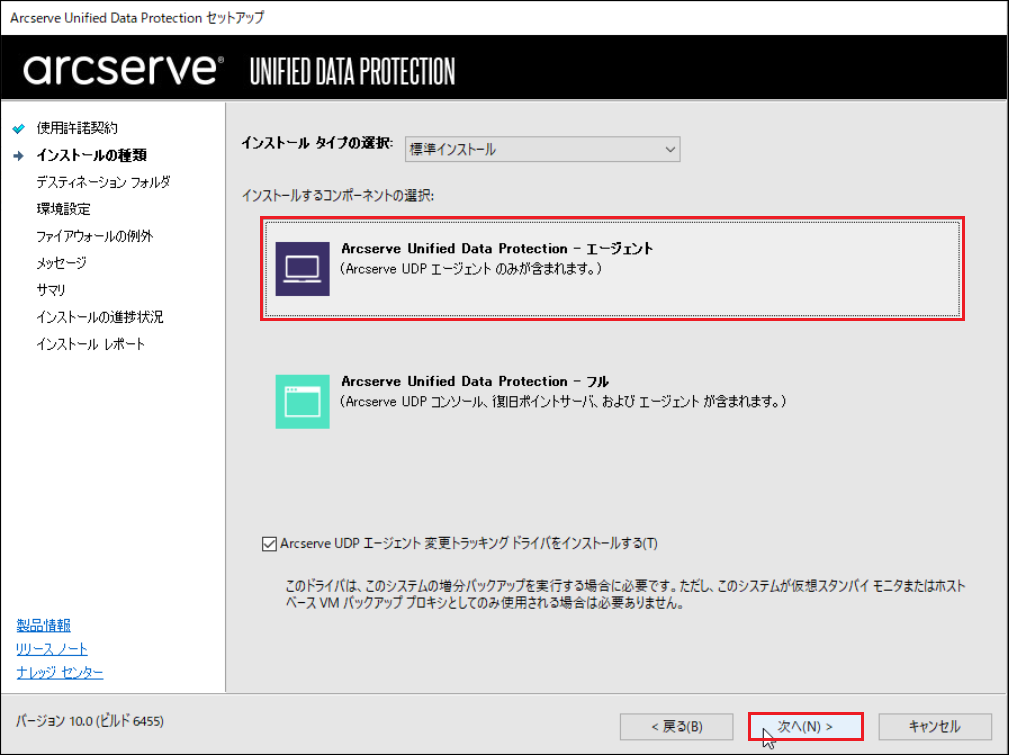Image resolution: width=1009 pixels, height=755 pixels.
Task: Select the インストール レポート step
Action: point(91,344)
